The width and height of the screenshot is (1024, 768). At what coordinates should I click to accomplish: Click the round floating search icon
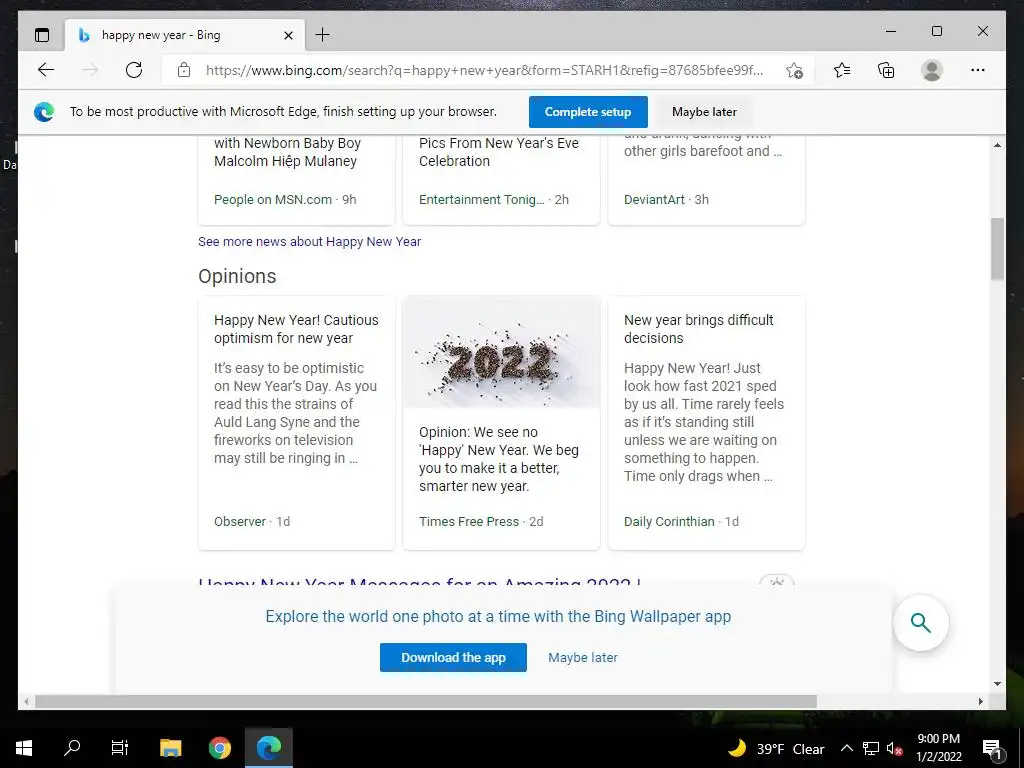(920, 623)
